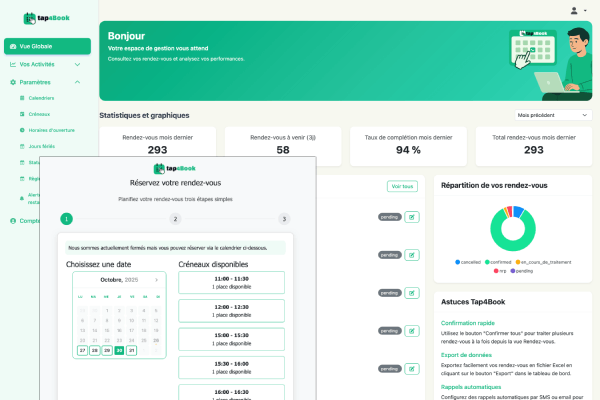Click the Jours fériés sidebar icon
This screenshot has width=600, height=400.
tap(22, 146)
